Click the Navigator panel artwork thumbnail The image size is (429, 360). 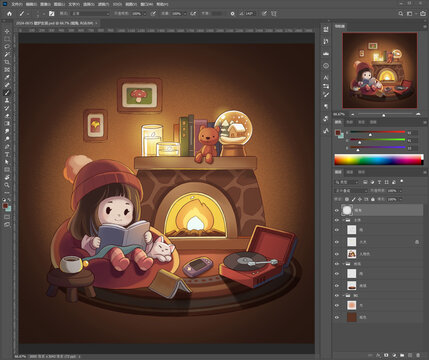pos(380,70)
